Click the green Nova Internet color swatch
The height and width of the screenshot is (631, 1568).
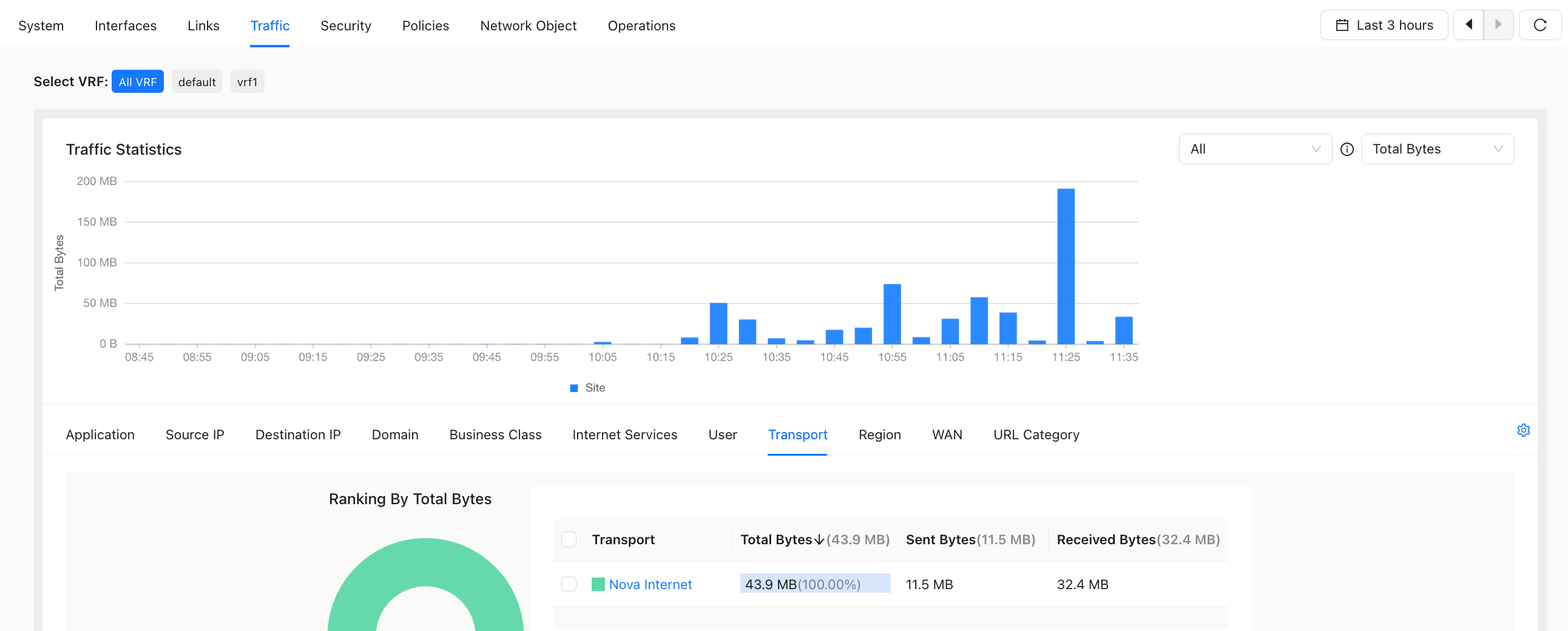click(x=598, y=584)
